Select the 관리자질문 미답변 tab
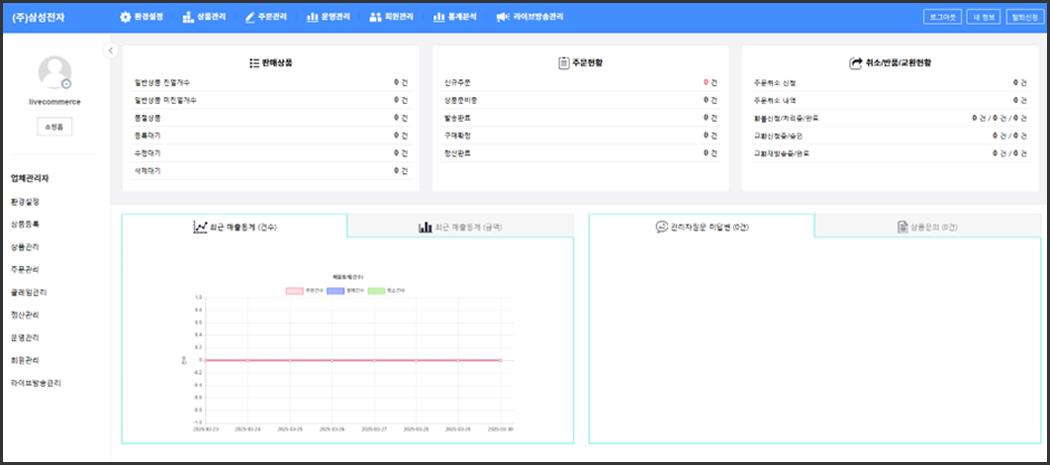This screenshot has height=465, width=1050. 702,227
